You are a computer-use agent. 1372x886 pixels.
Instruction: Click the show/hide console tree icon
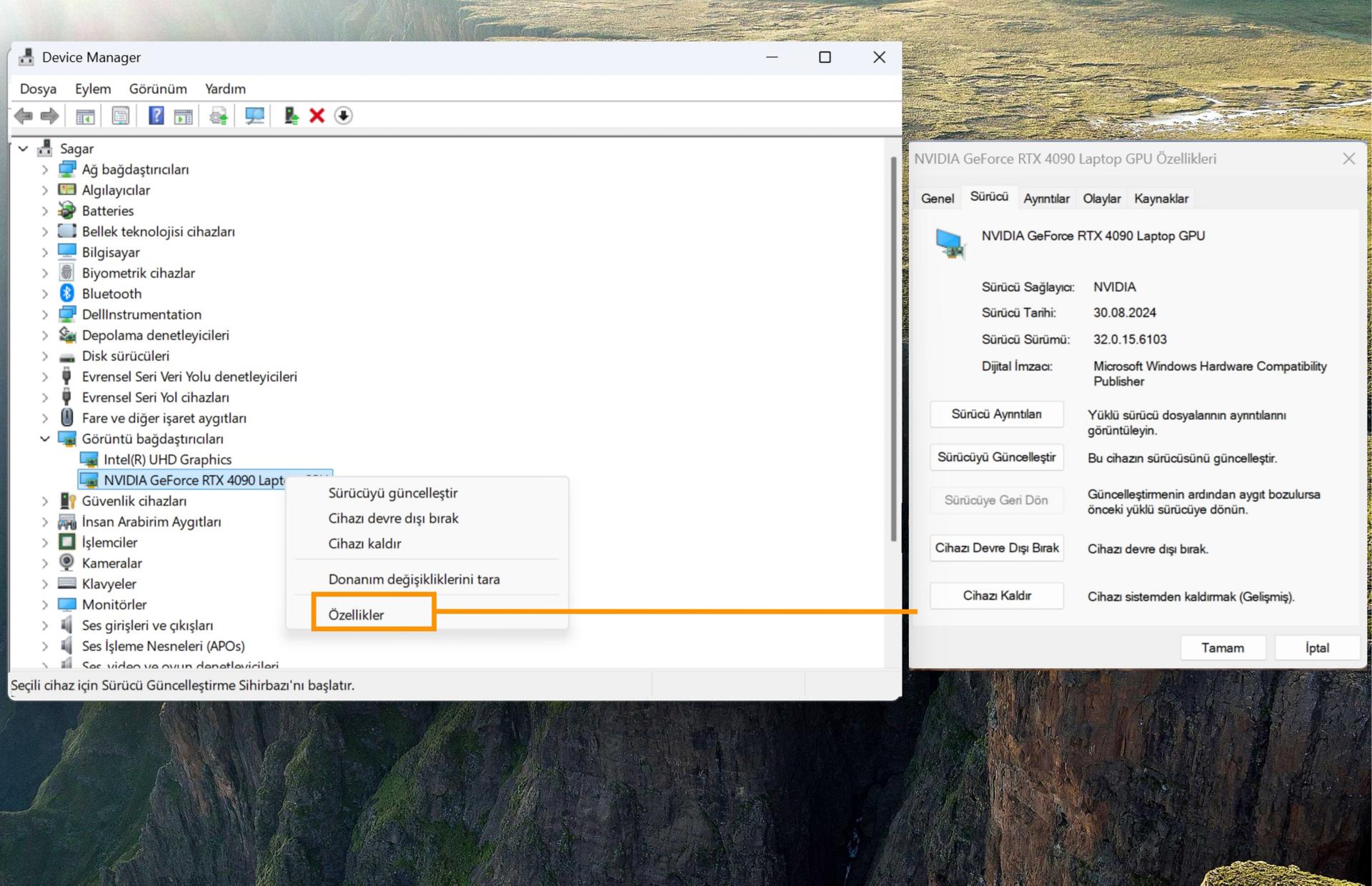click(x=86, y=116)
